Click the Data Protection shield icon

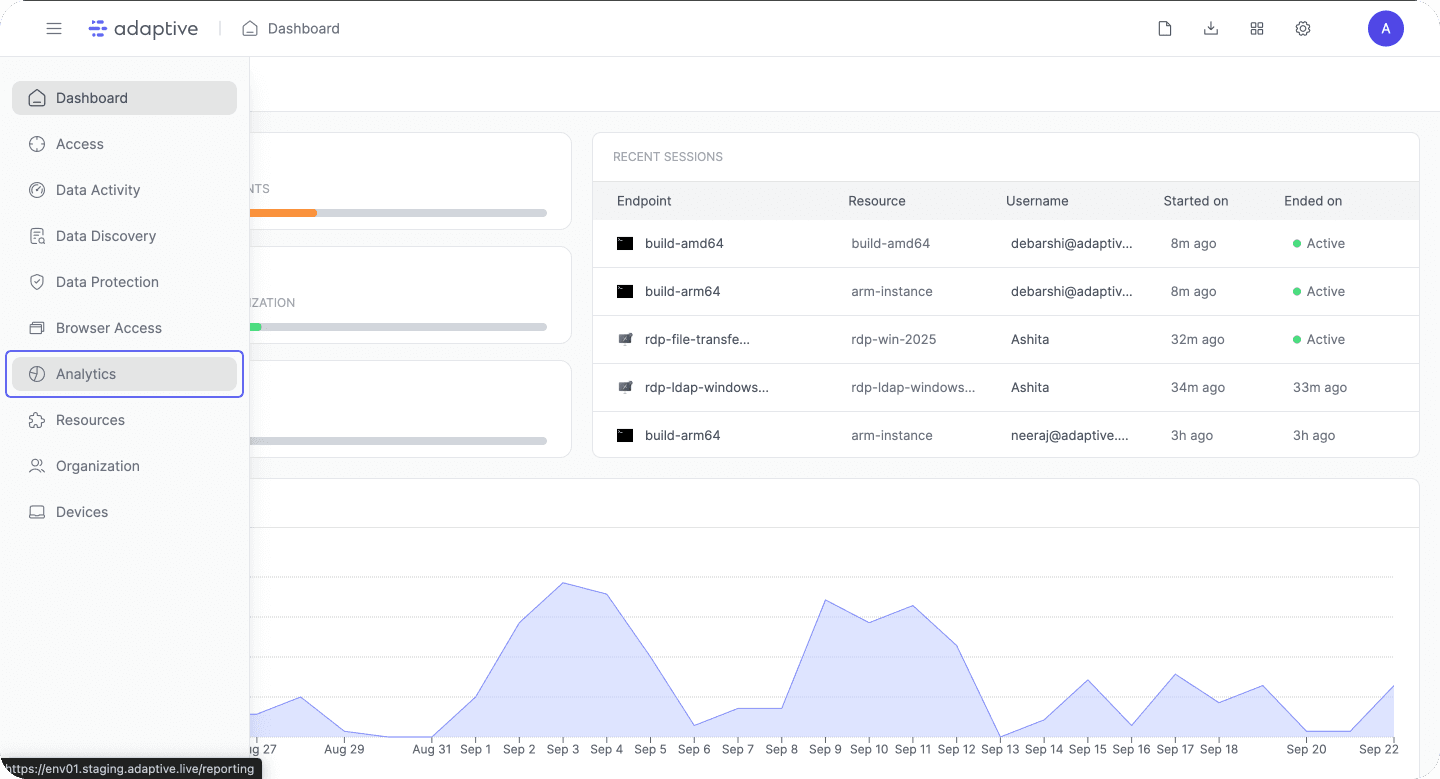pos(37,282)
